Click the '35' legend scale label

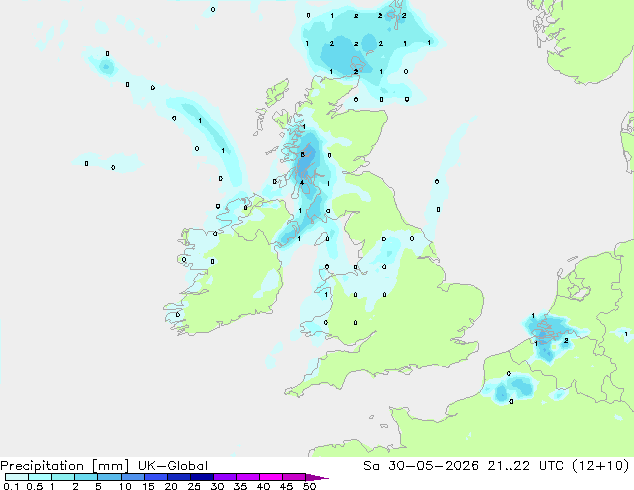pyautogui.click(x=240, y=486)
